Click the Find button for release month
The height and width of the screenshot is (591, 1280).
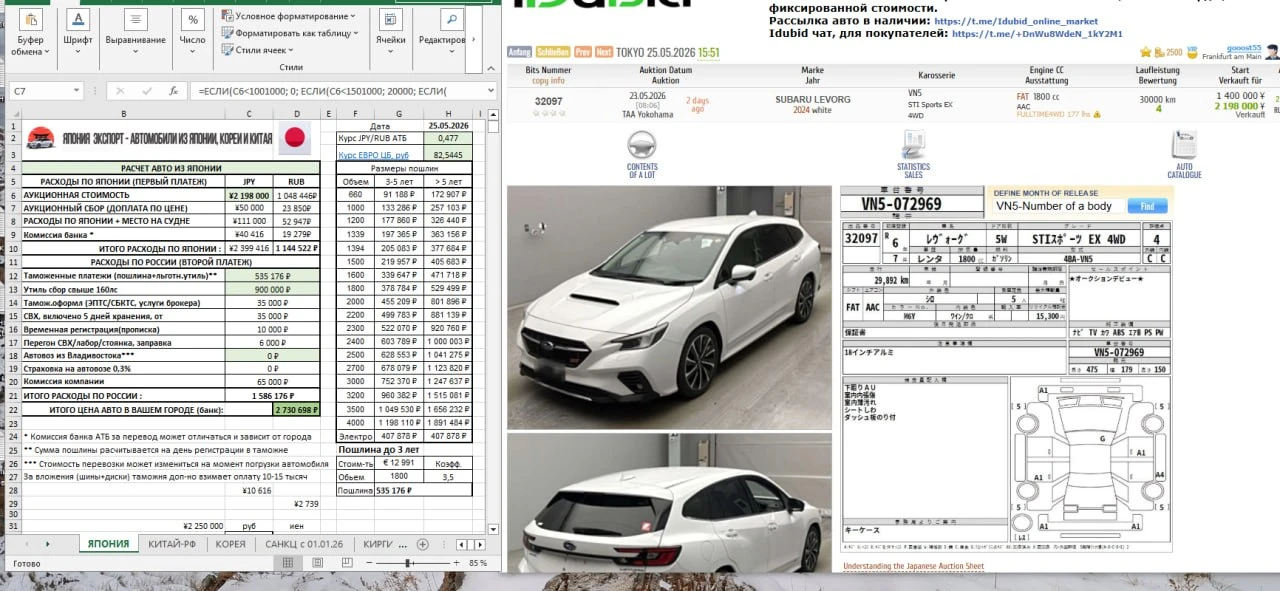1147,206
